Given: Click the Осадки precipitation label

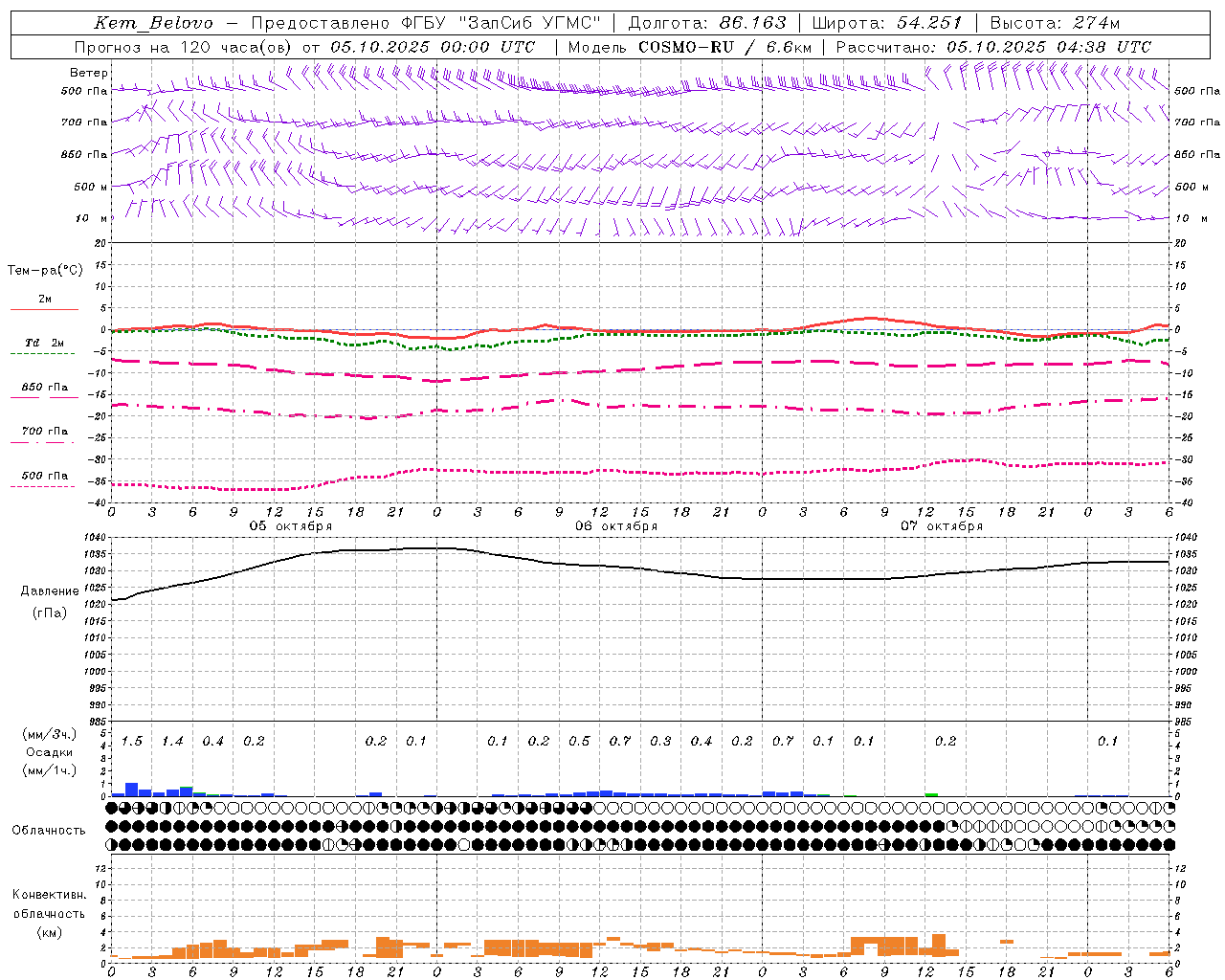Looking at the screenshot, I should pyautogui.click(x=50, y=752).
